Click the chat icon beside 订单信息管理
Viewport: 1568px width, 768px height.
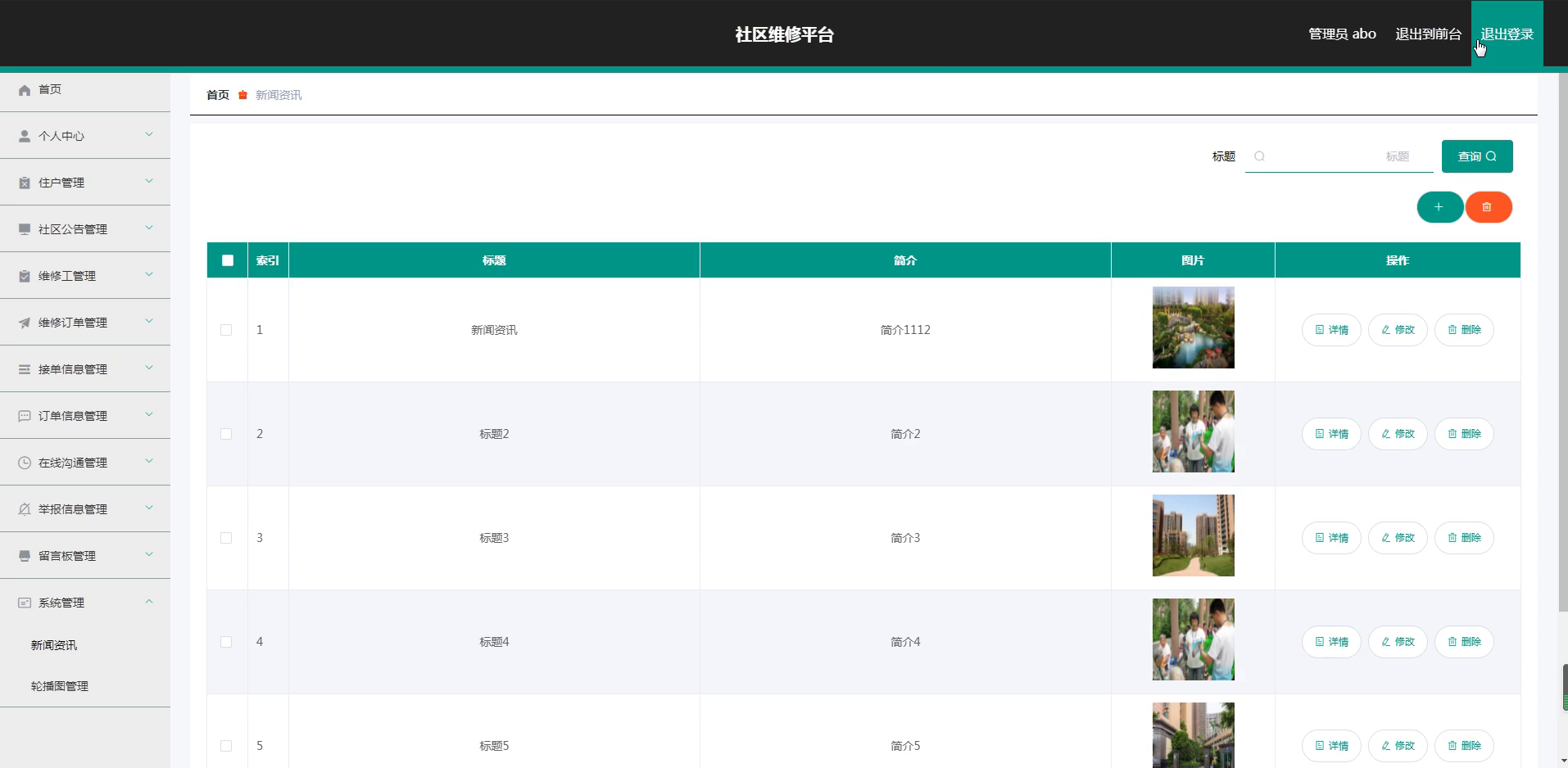tap(25, 416)
